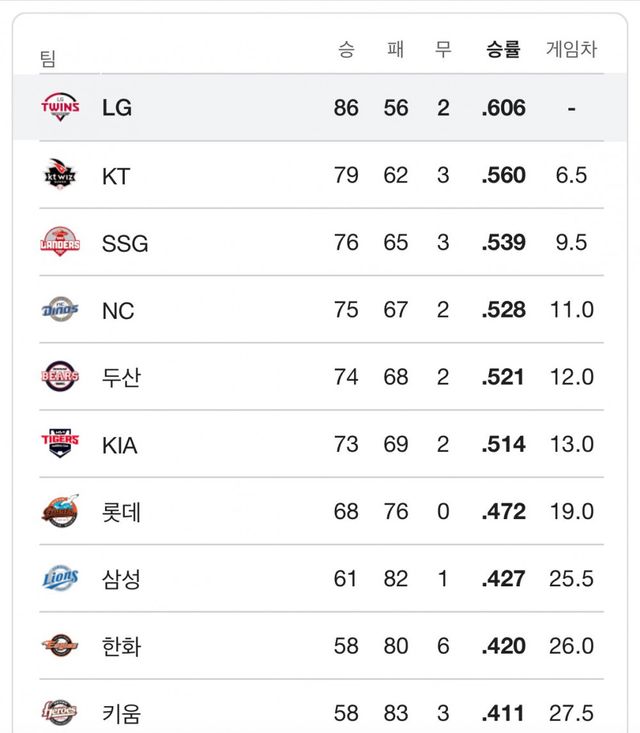Click the SSG Landers team logo
The height and width of the screenshot is (733, 640).
click(x=60, y=242)
